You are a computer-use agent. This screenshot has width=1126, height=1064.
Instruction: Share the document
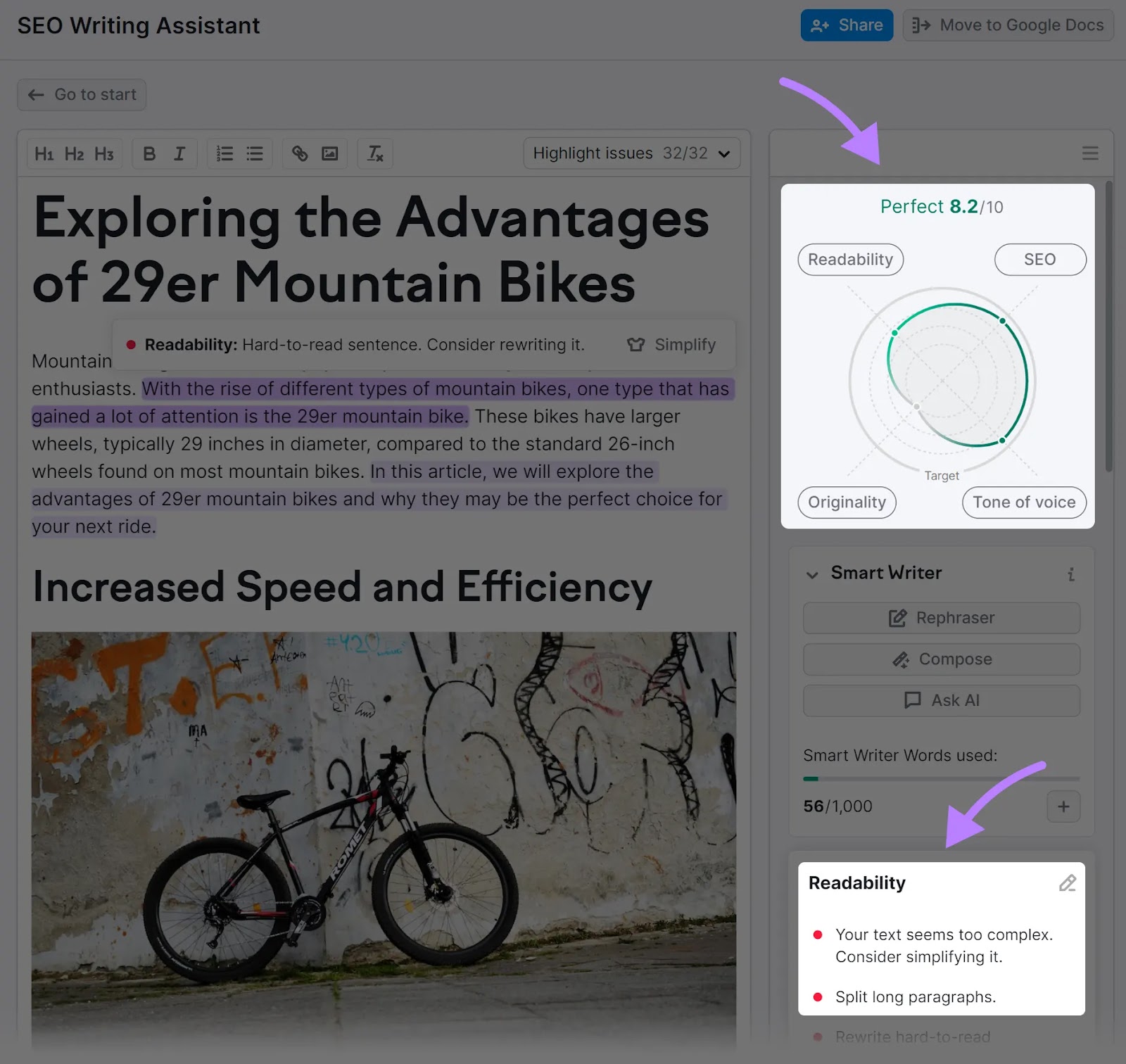[x=847, y=25]
